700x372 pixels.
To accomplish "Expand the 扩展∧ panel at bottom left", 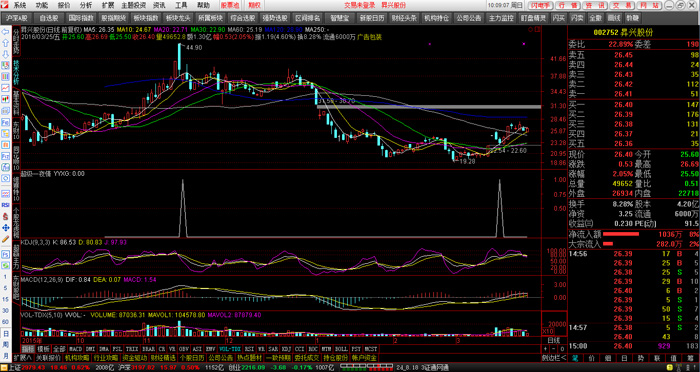I will (22, 358).
